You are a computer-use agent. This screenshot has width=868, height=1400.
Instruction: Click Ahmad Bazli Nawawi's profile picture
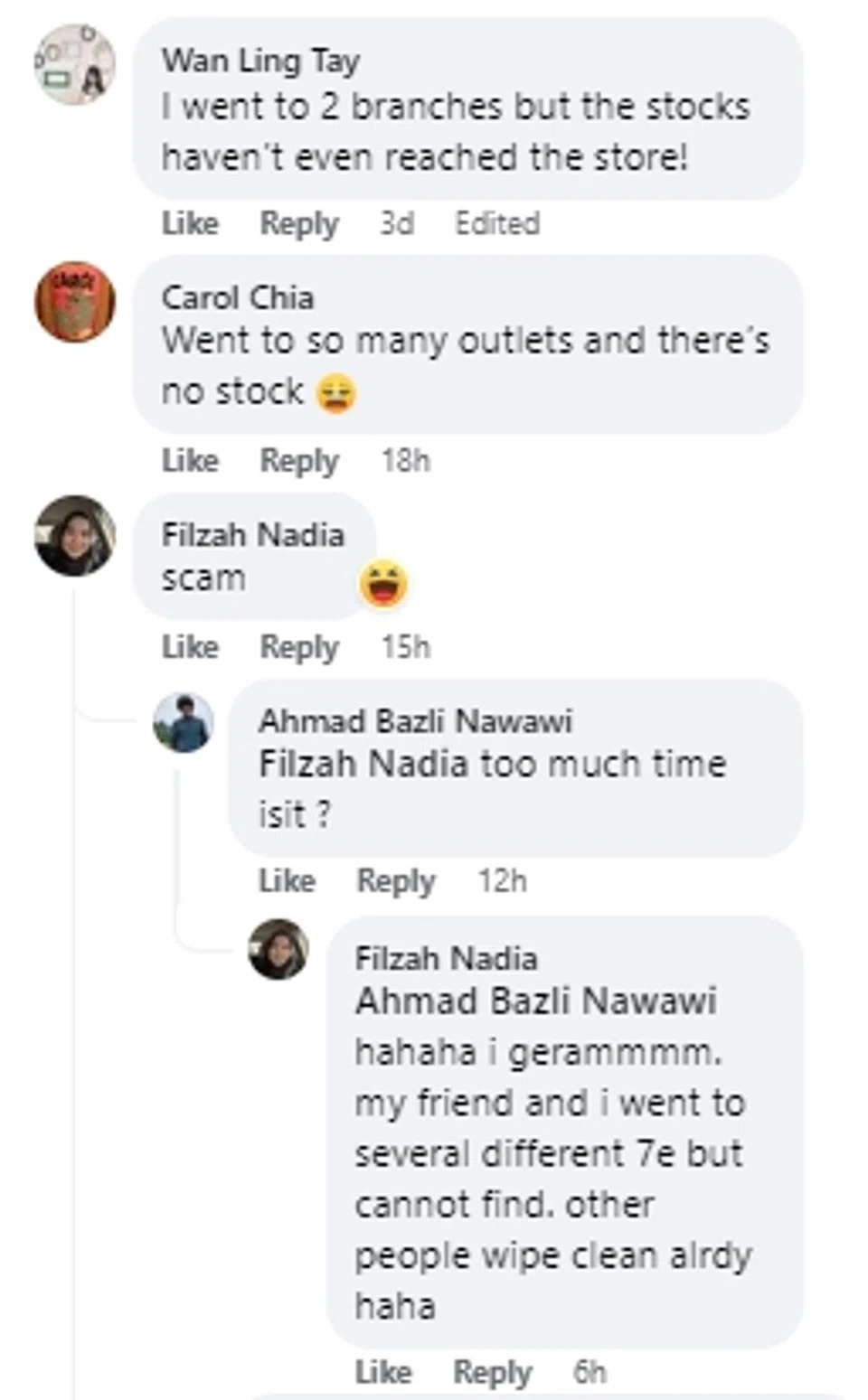(x=184, y=723)
